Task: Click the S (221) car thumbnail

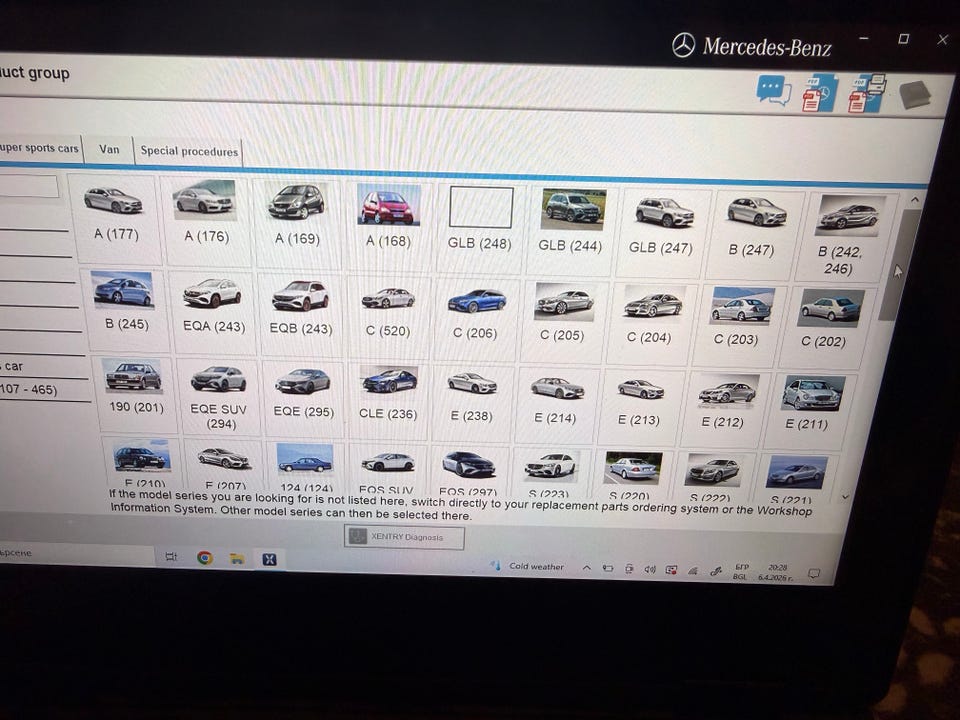Action: (x=796, y=472)
